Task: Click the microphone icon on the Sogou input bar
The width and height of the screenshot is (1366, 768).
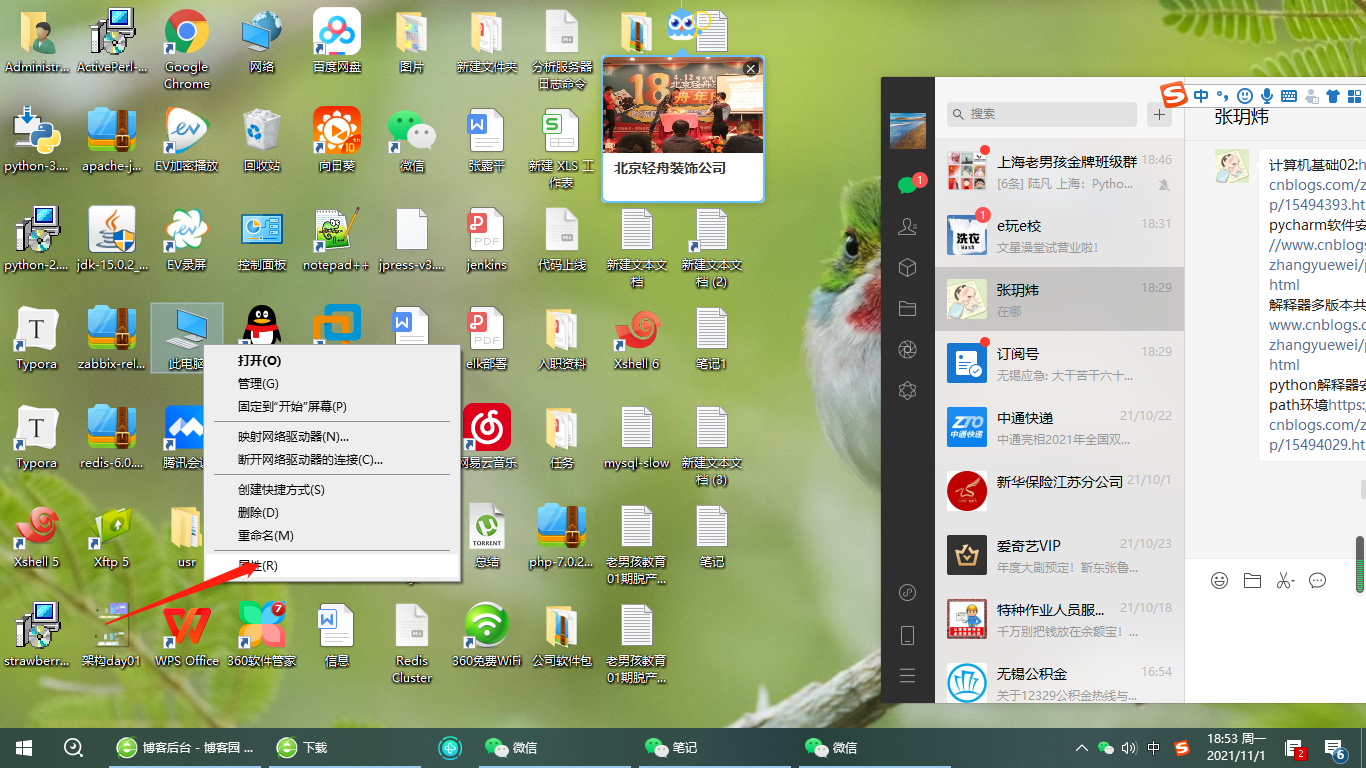Action: [1267, 95]
